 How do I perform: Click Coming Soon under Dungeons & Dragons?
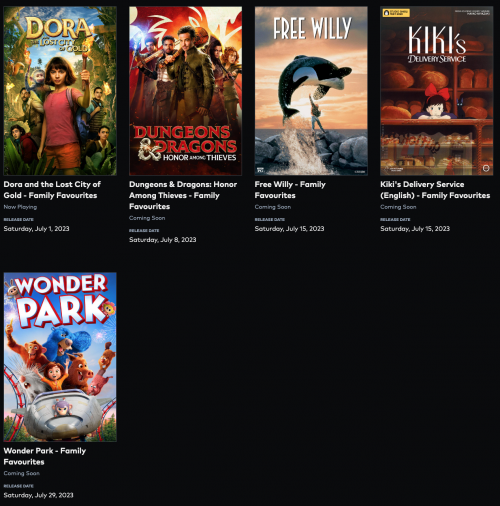pos(147,218)
